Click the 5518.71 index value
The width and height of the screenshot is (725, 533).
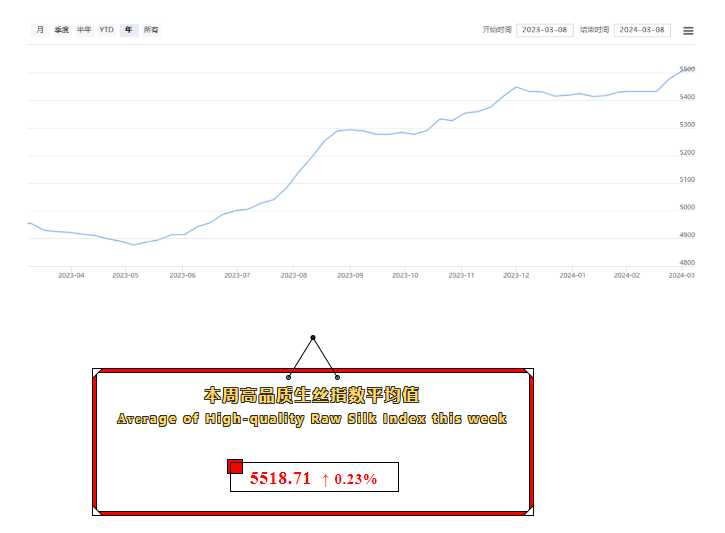[281, 479]
